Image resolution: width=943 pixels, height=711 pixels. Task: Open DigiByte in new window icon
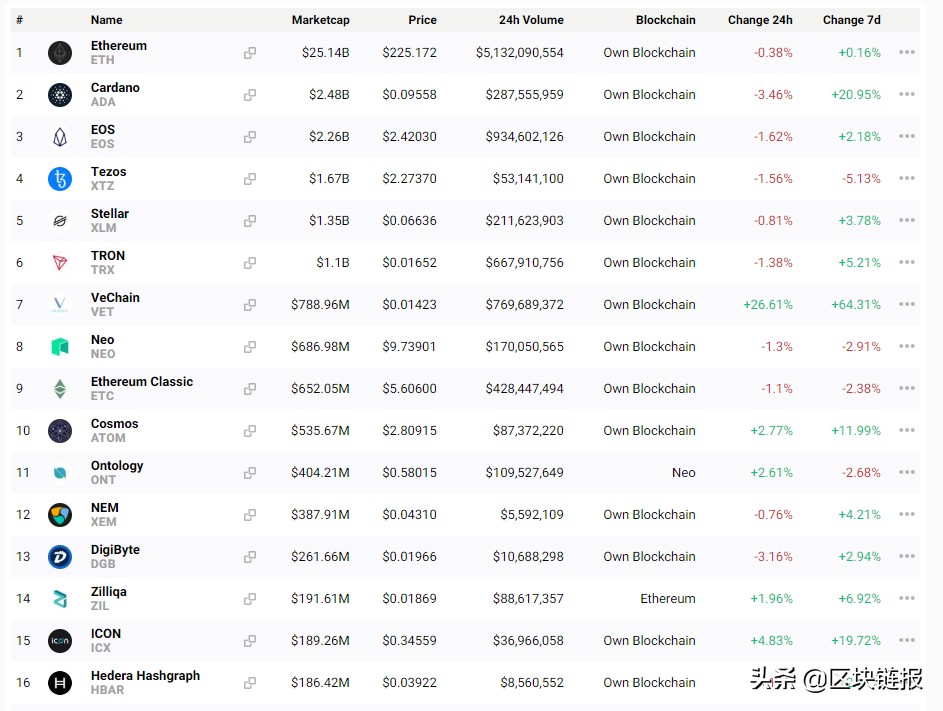coord(250,557)
